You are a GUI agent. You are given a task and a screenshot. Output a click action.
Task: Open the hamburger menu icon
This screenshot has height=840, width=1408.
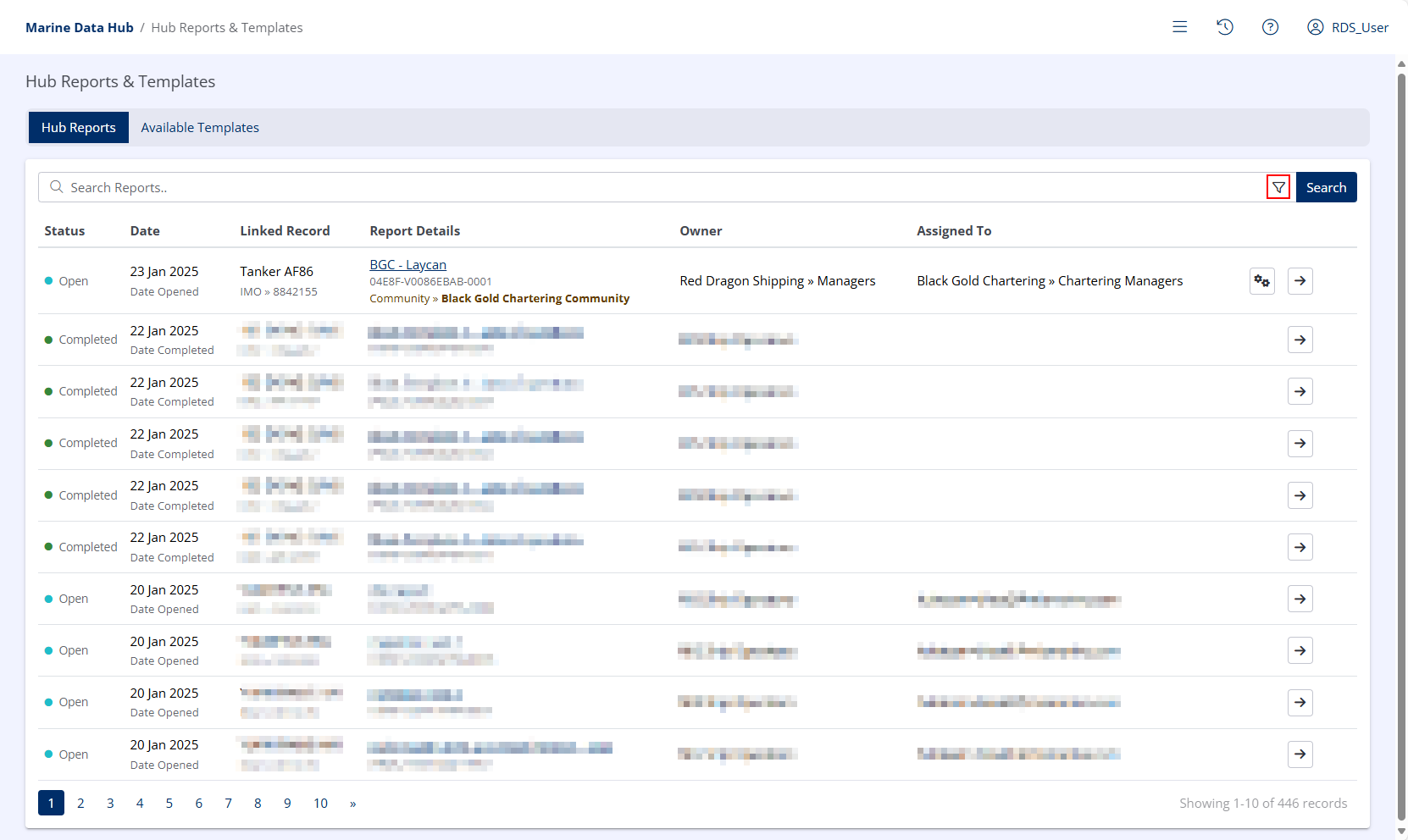[x=1179, y=27]
